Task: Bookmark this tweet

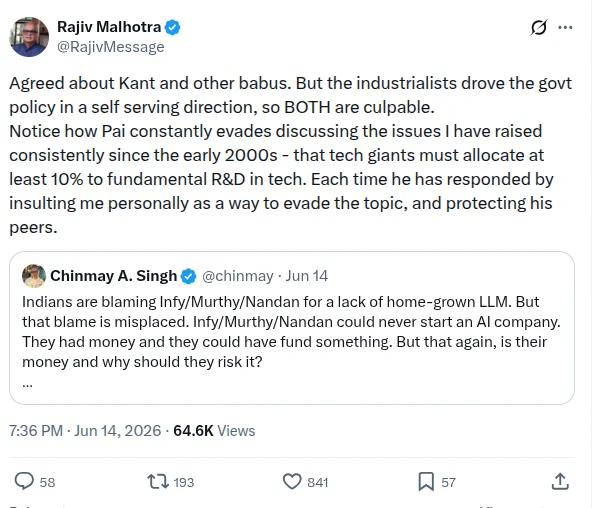Action: point(426,482)
